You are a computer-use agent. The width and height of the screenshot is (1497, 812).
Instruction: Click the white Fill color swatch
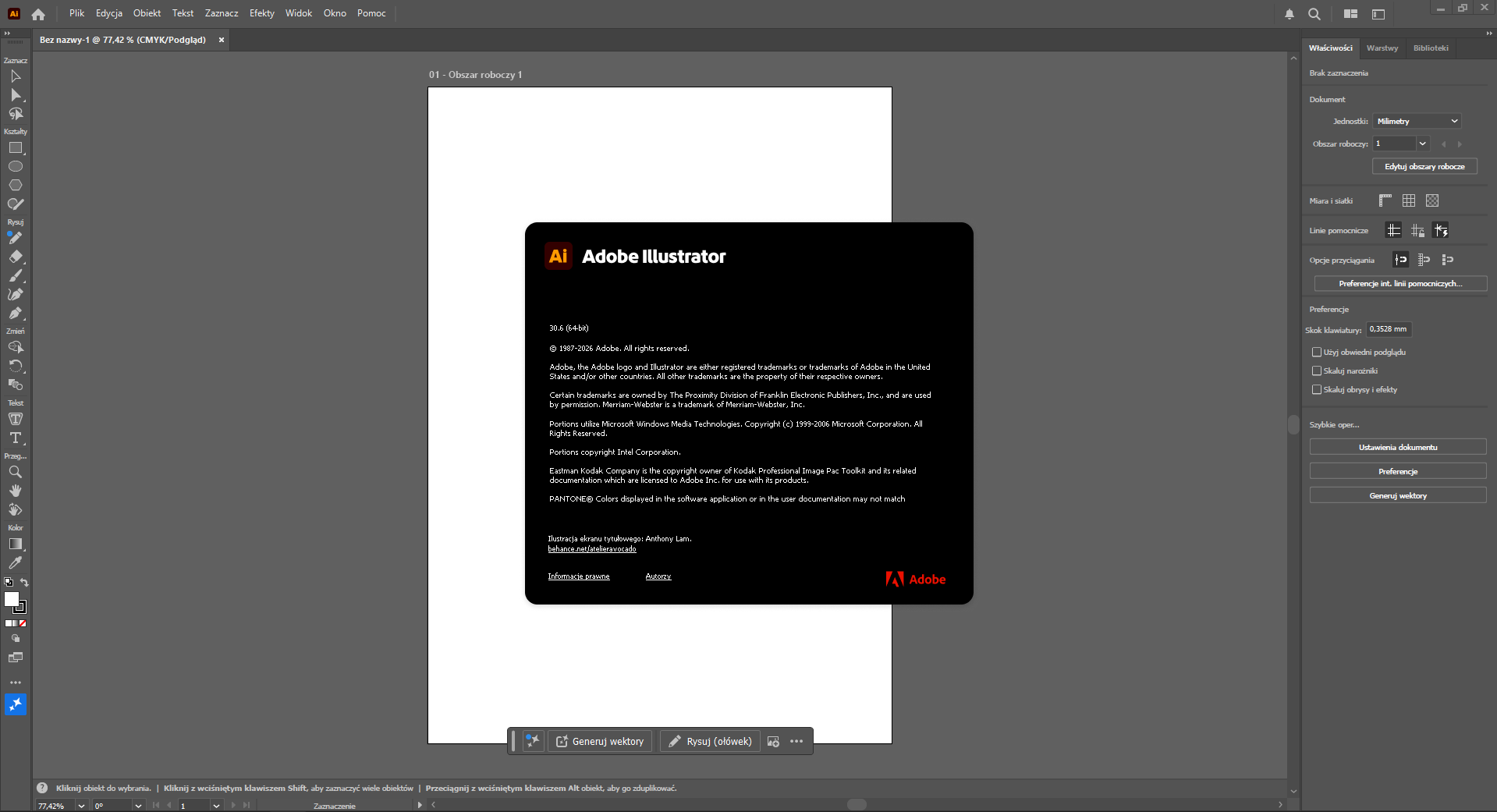click(11, 598)
